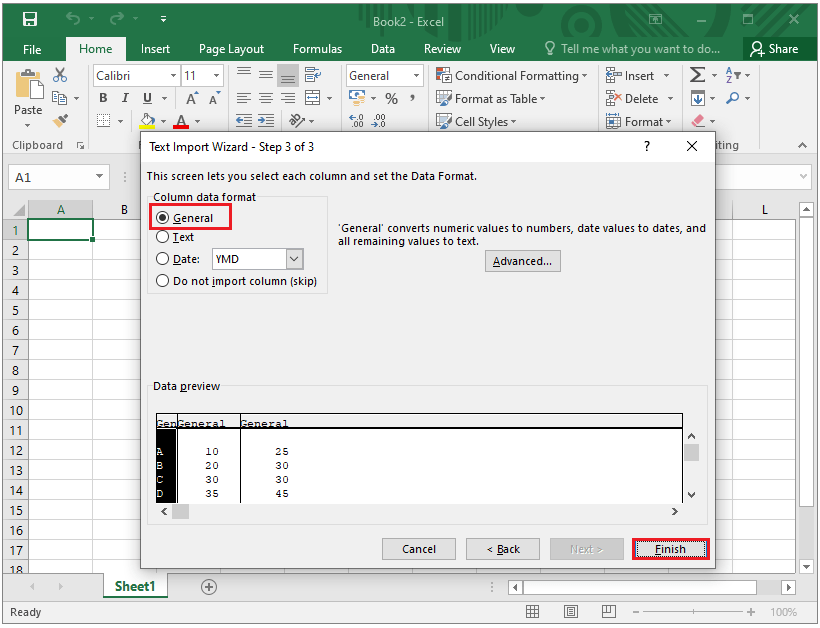Open the YMD date format dropdown
The width and height of the screenshot is (820, 628).
pyautogui.click(x=293, y=258)
